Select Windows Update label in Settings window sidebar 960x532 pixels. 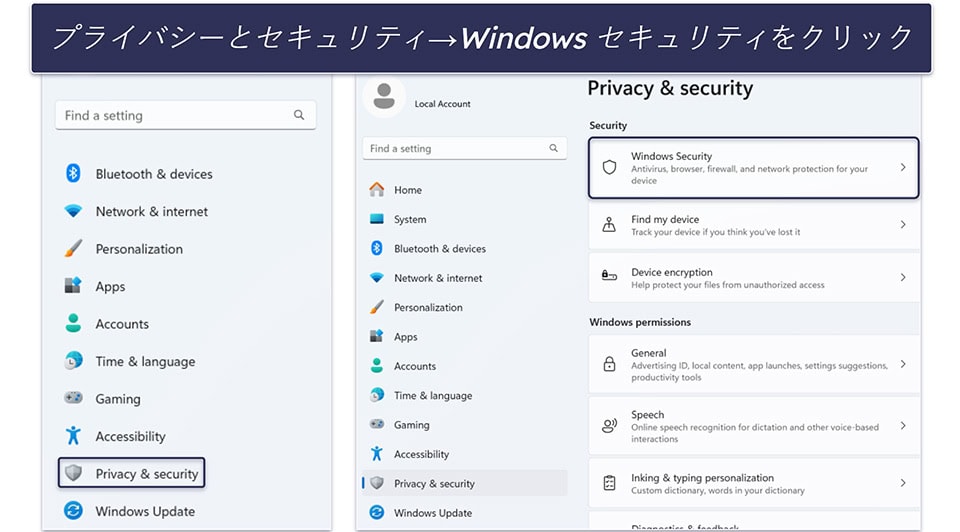pyautogui.click(x=433, y=513)
